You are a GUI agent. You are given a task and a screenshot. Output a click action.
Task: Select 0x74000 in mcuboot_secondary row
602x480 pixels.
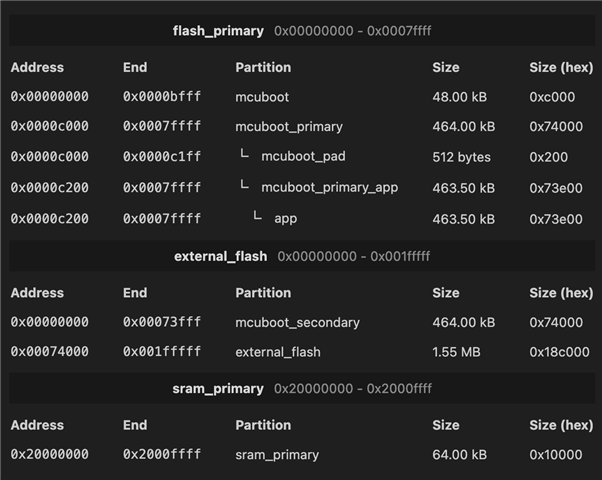coord(556,323)
